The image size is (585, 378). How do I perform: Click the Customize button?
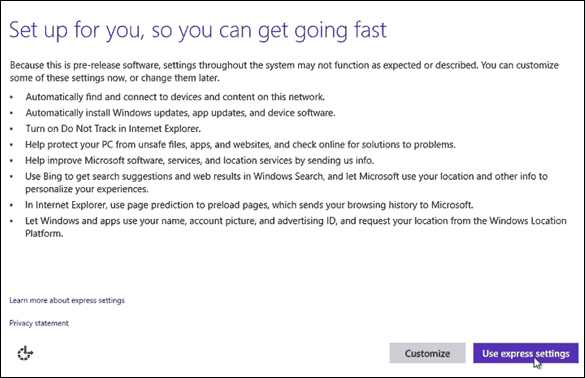click(x=428, y=353)
